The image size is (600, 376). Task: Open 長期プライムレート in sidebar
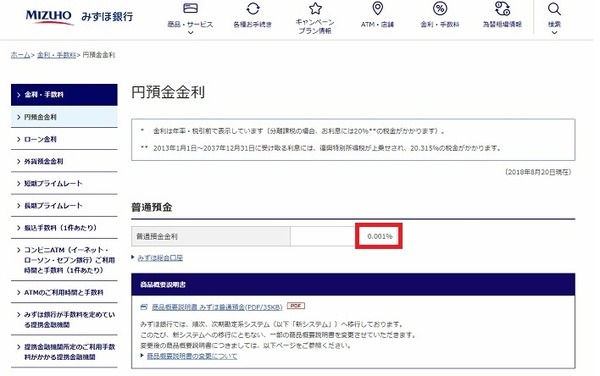(x=64, y=206)
